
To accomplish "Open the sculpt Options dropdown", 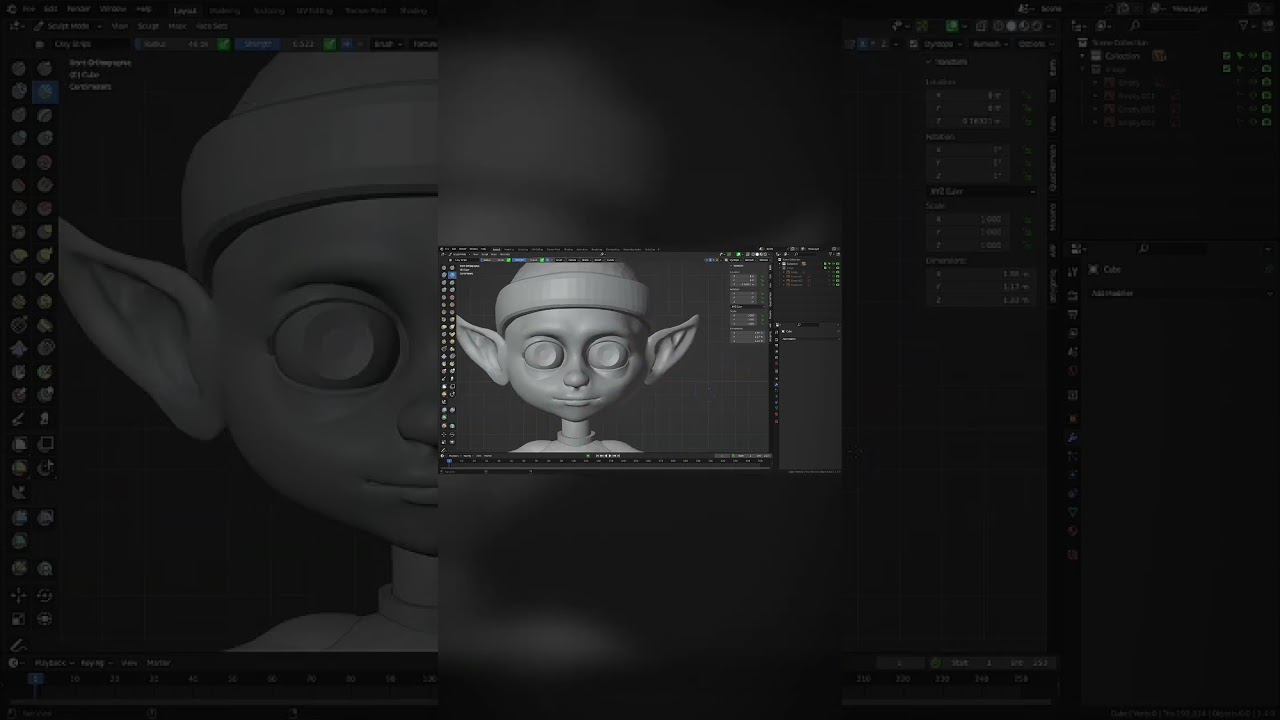I will (x=1035, y=44).
